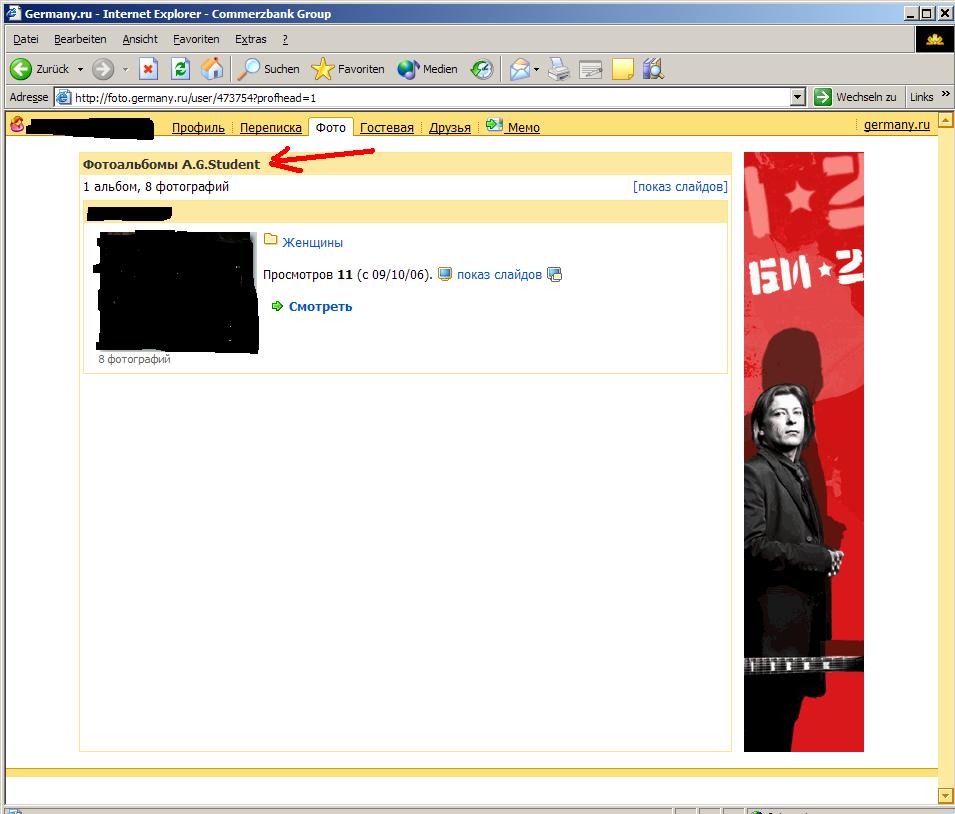Click the Stop loading icon in toolbar

coord(148,69)
